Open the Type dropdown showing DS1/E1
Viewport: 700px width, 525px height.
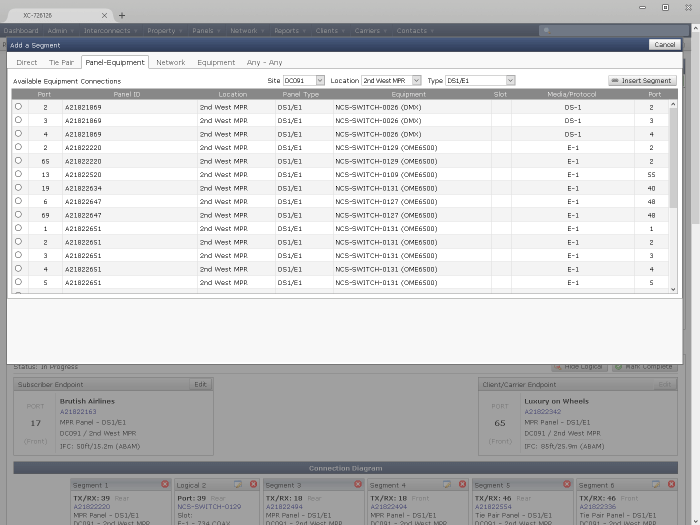(x=480, y=80)
